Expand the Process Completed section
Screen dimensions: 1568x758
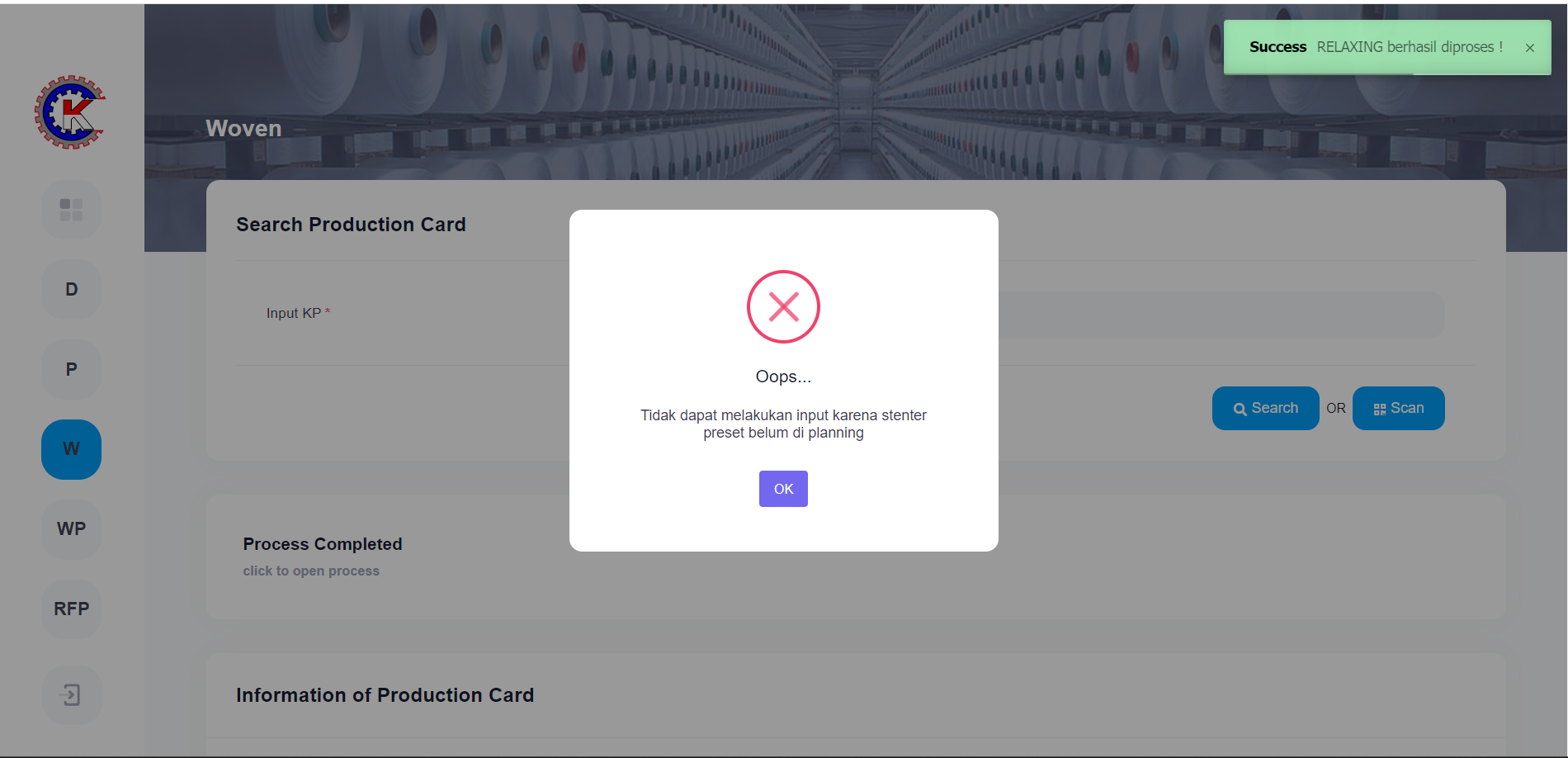point(323,544)
